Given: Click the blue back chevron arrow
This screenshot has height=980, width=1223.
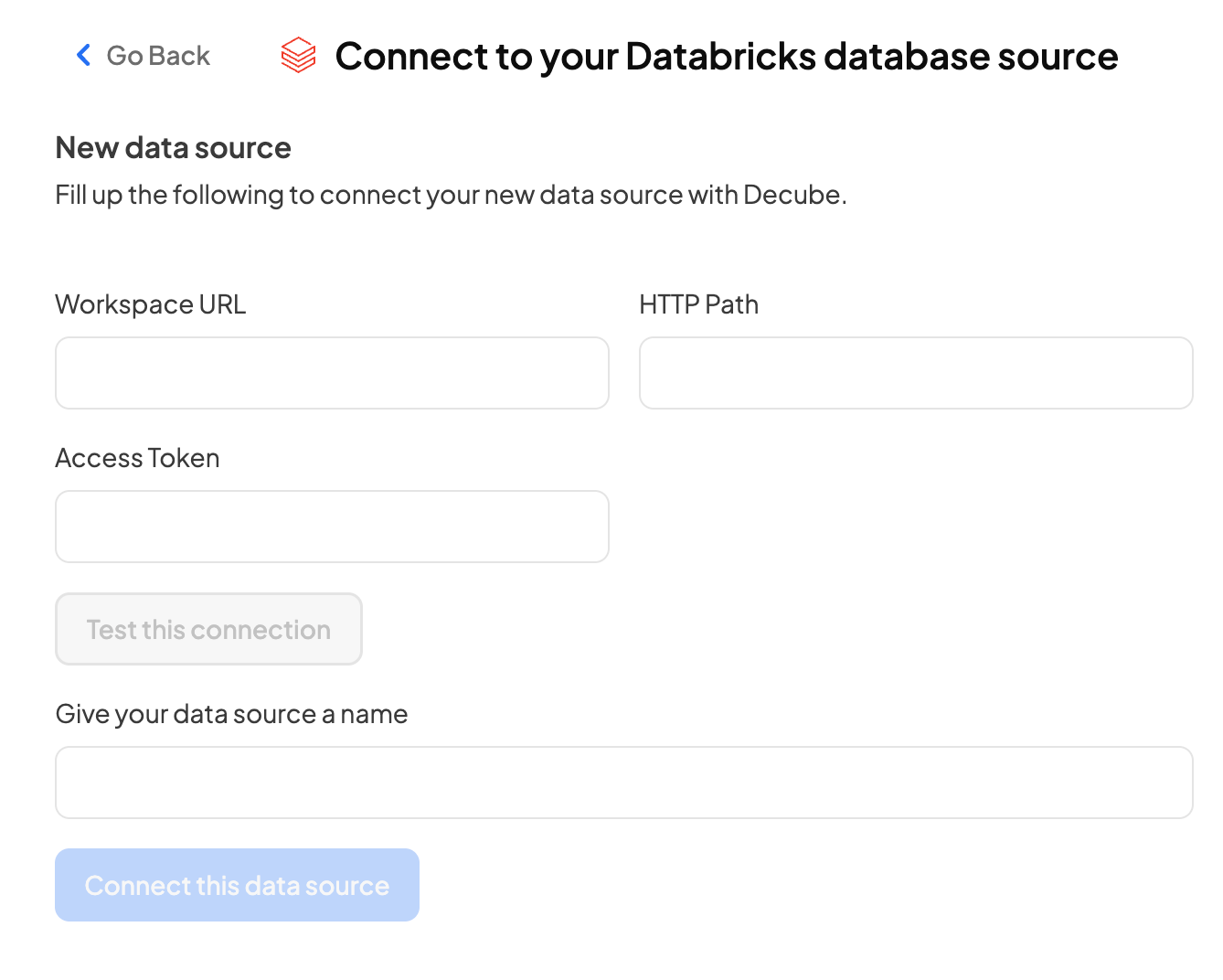Looking at the screenshot, I should pyautogui.click(x=83, y=56).
